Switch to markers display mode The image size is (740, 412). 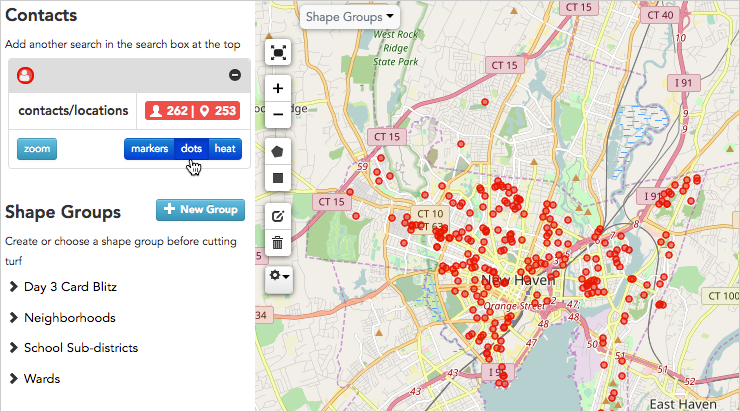point(149,149)
